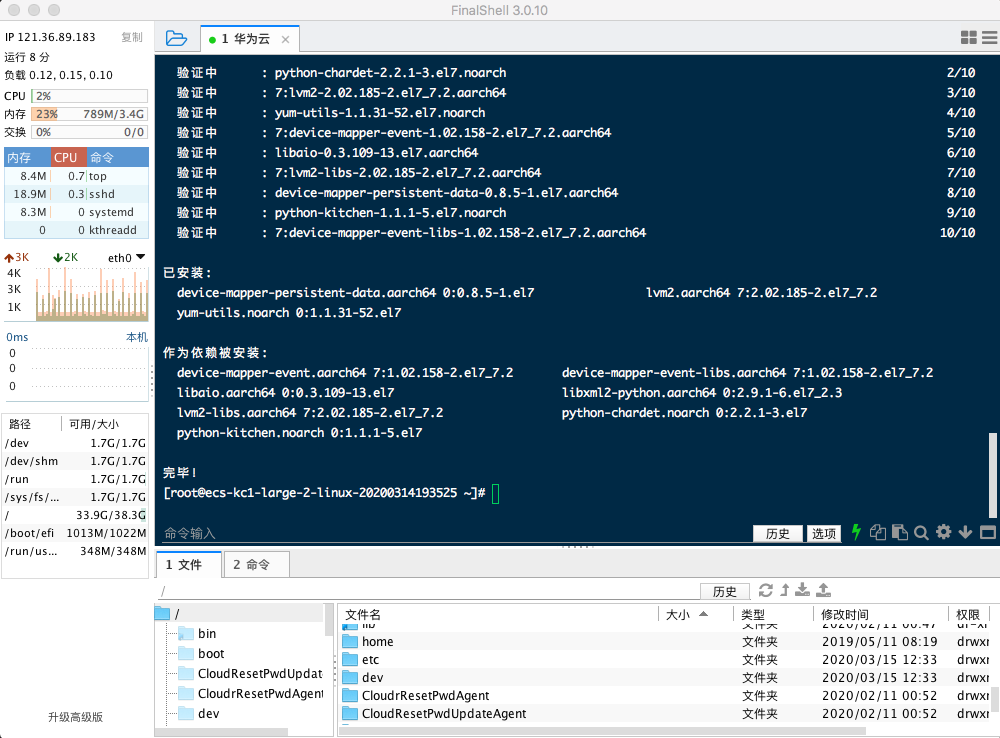Image resolution: width=1000 pixels, height=738 pixels.
Task: Click the terminal paste icon
Action: [900, 532]
